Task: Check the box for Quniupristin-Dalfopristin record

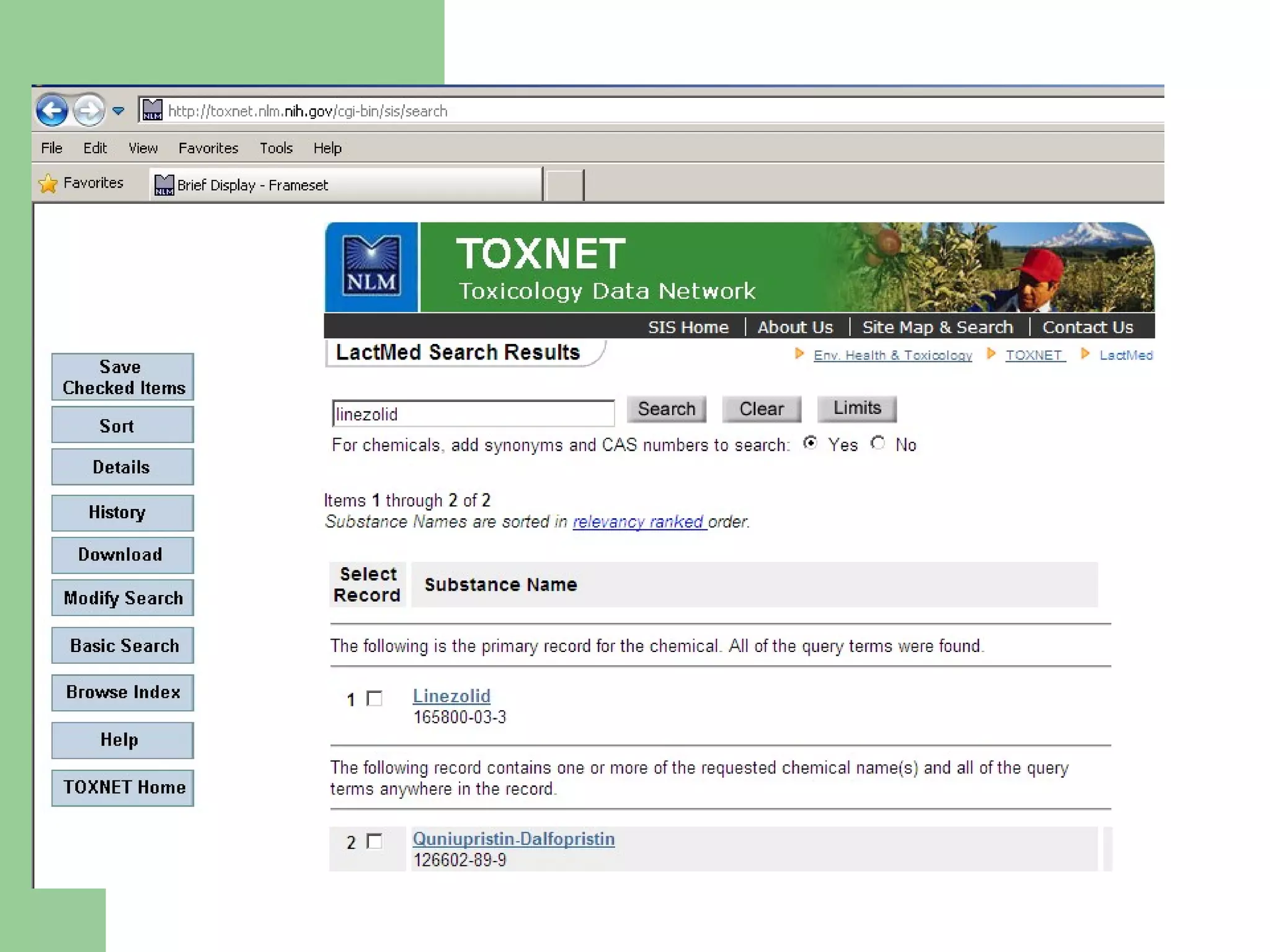Action: pyautogui.click(x=375, y=841)
